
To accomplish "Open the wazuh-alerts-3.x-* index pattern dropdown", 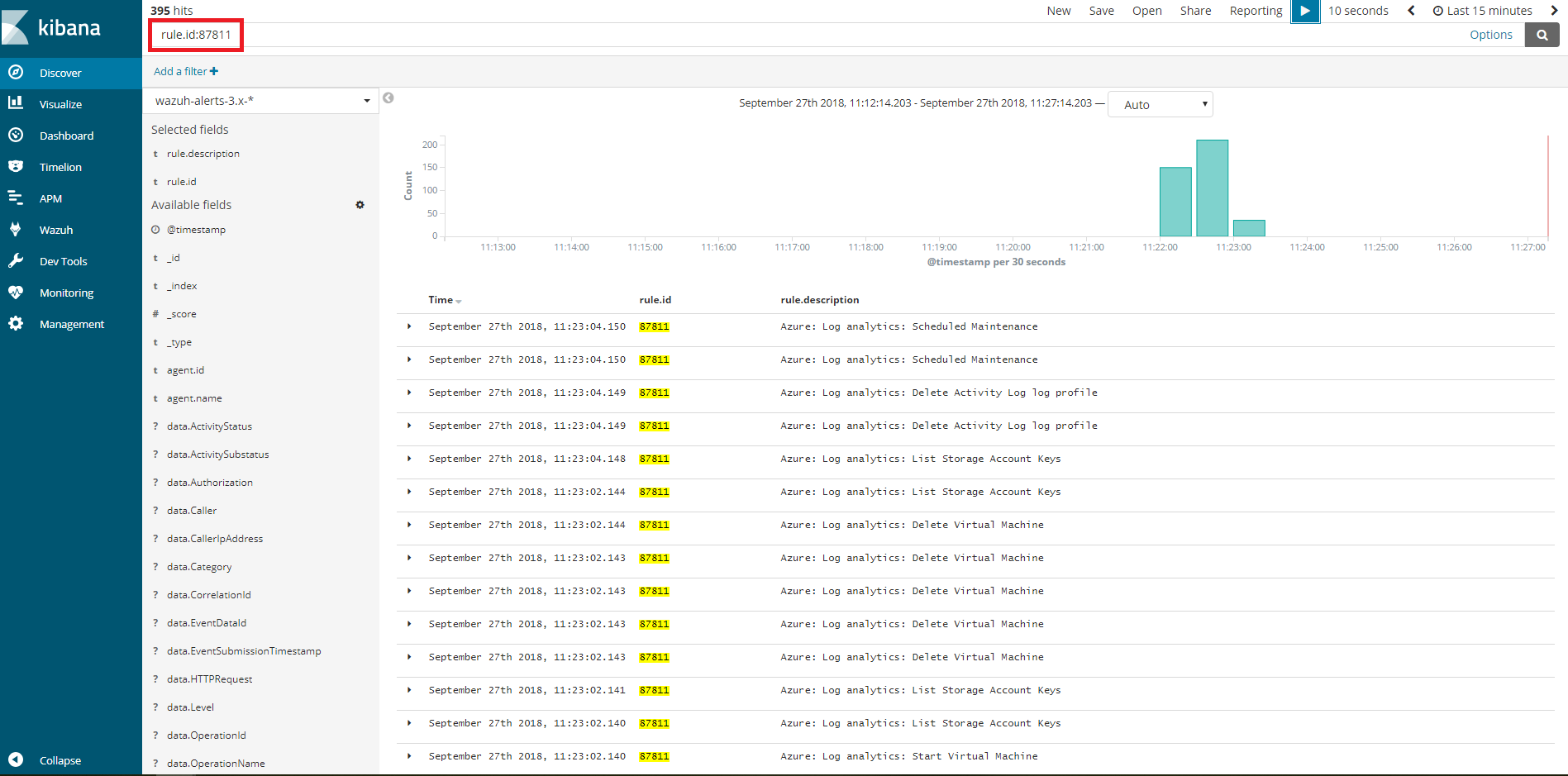I will coord(260,101).
